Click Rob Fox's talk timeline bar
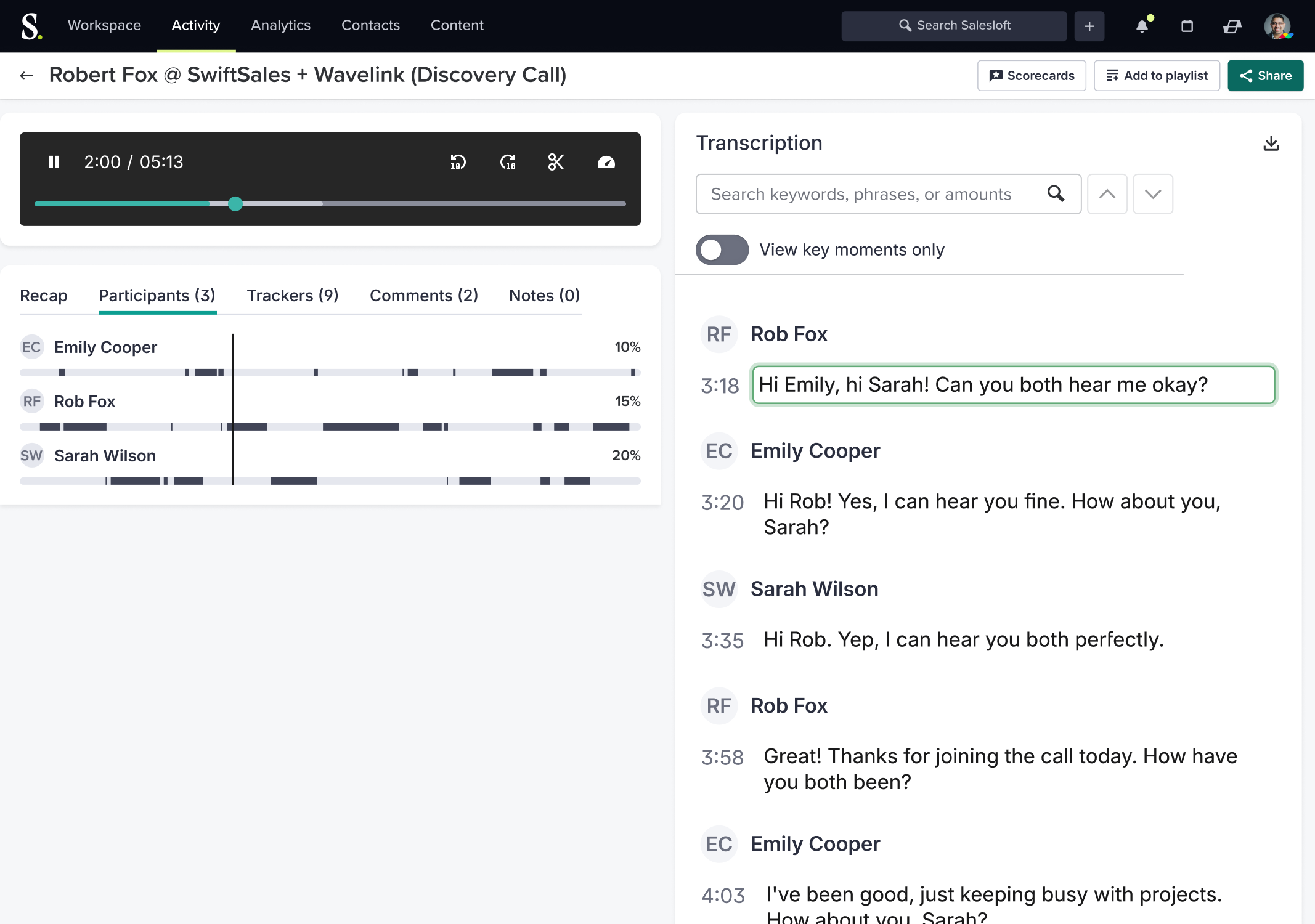The width and height of the screenshot is (1315, 924). coord(330,427)
